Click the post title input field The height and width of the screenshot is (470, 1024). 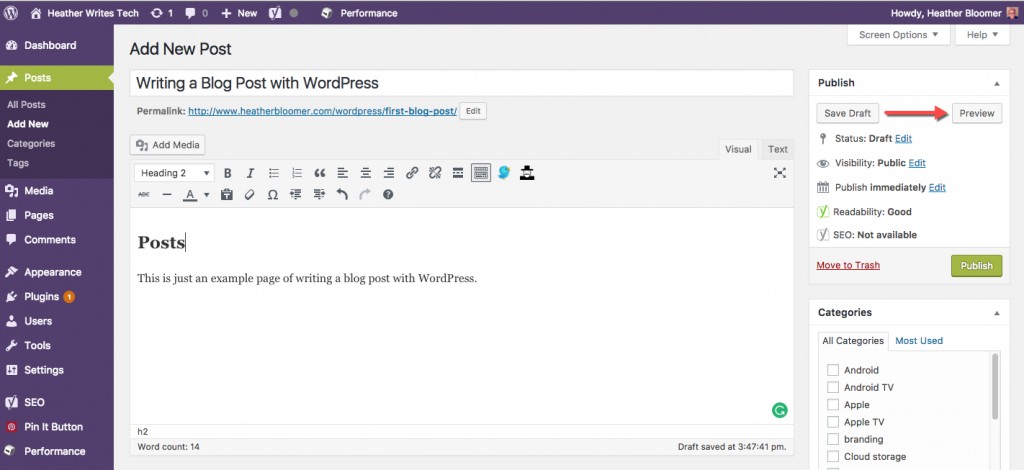pos(462,84)
